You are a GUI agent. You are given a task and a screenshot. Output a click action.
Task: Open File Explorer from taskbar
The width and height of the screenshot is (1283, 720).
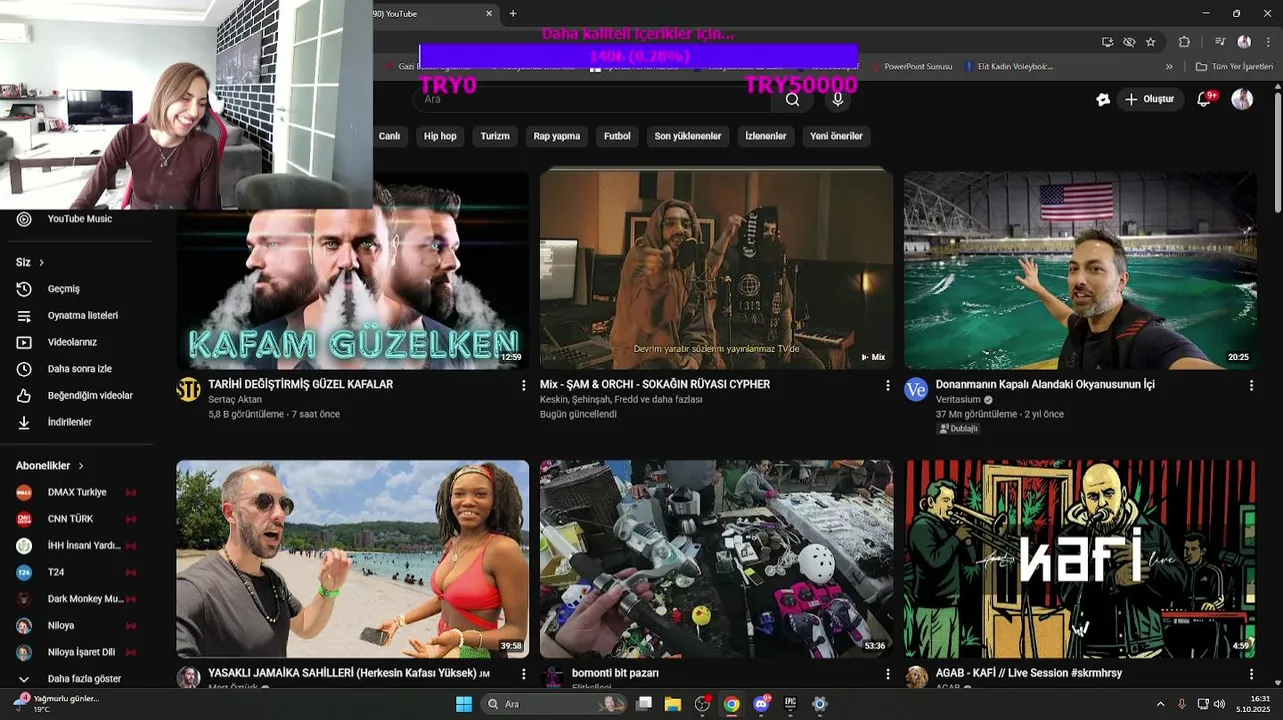point(673,704)
